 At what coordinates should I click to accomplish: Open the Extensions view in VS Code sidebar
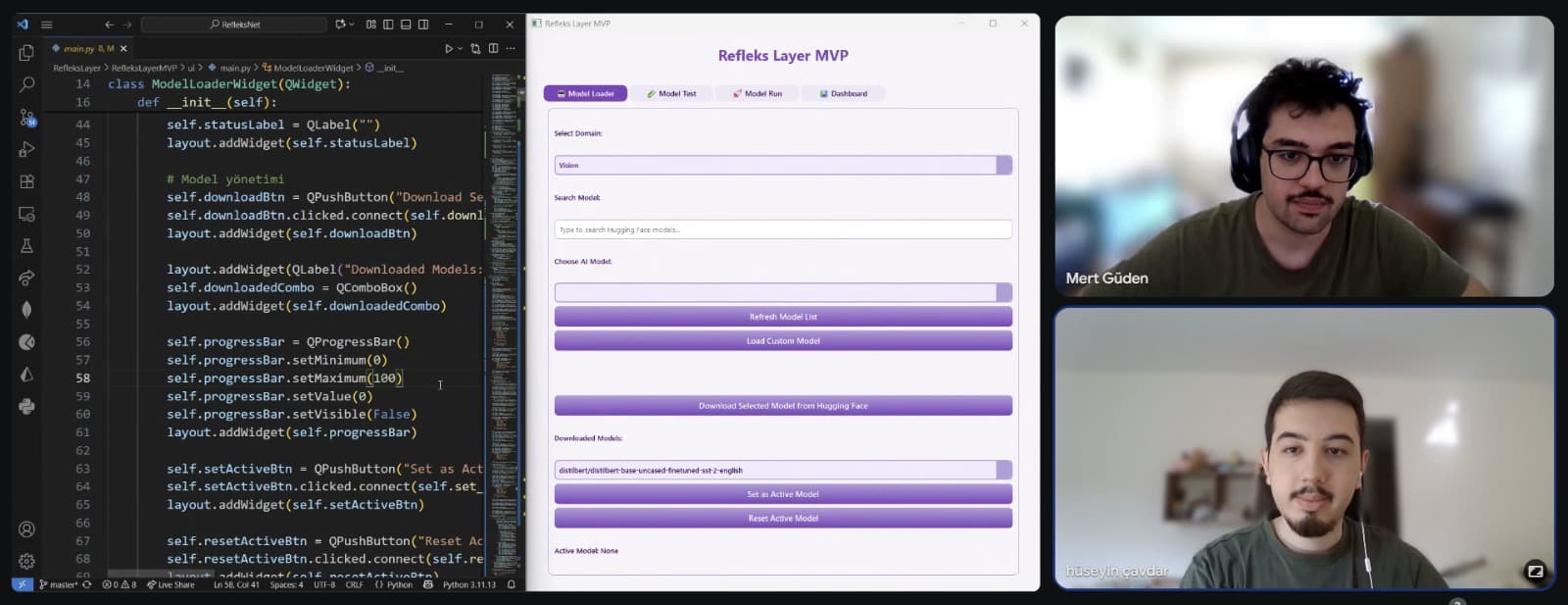click(26, 181)
